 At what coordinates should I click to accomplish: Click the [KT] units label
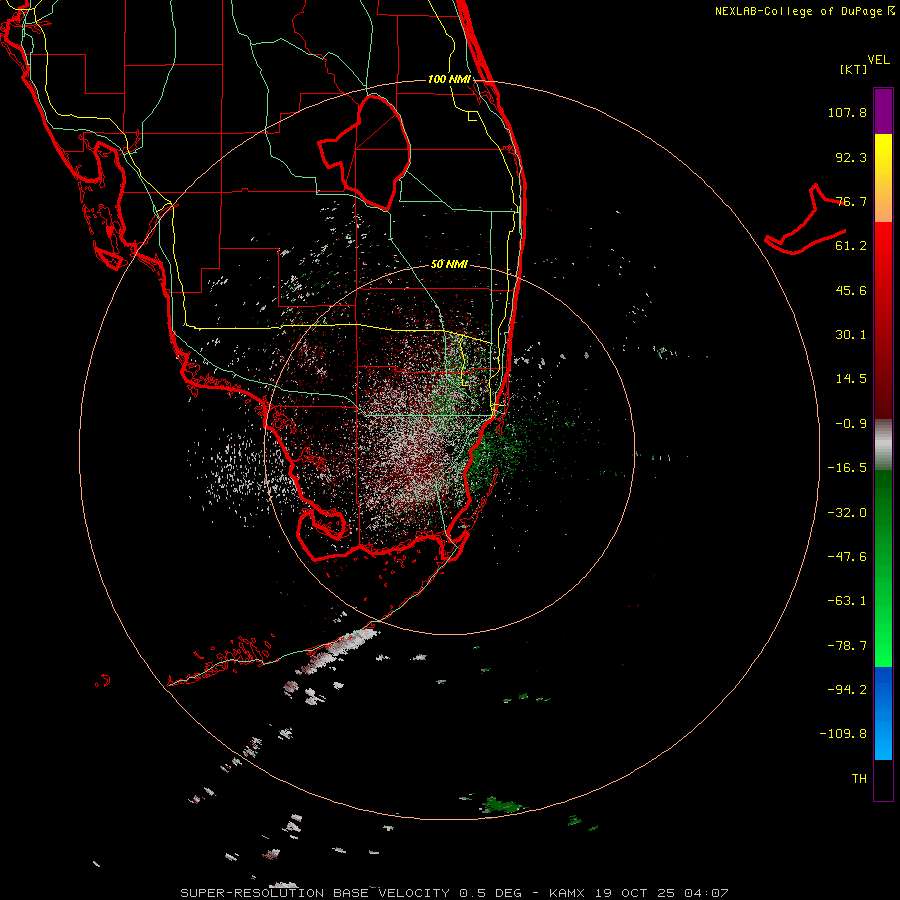point(854,69)
